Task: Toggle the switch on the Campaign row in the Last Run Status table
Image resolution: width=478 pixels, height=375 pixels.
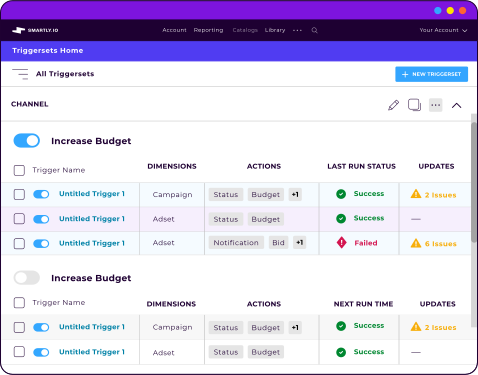Action: pos(41,194)
